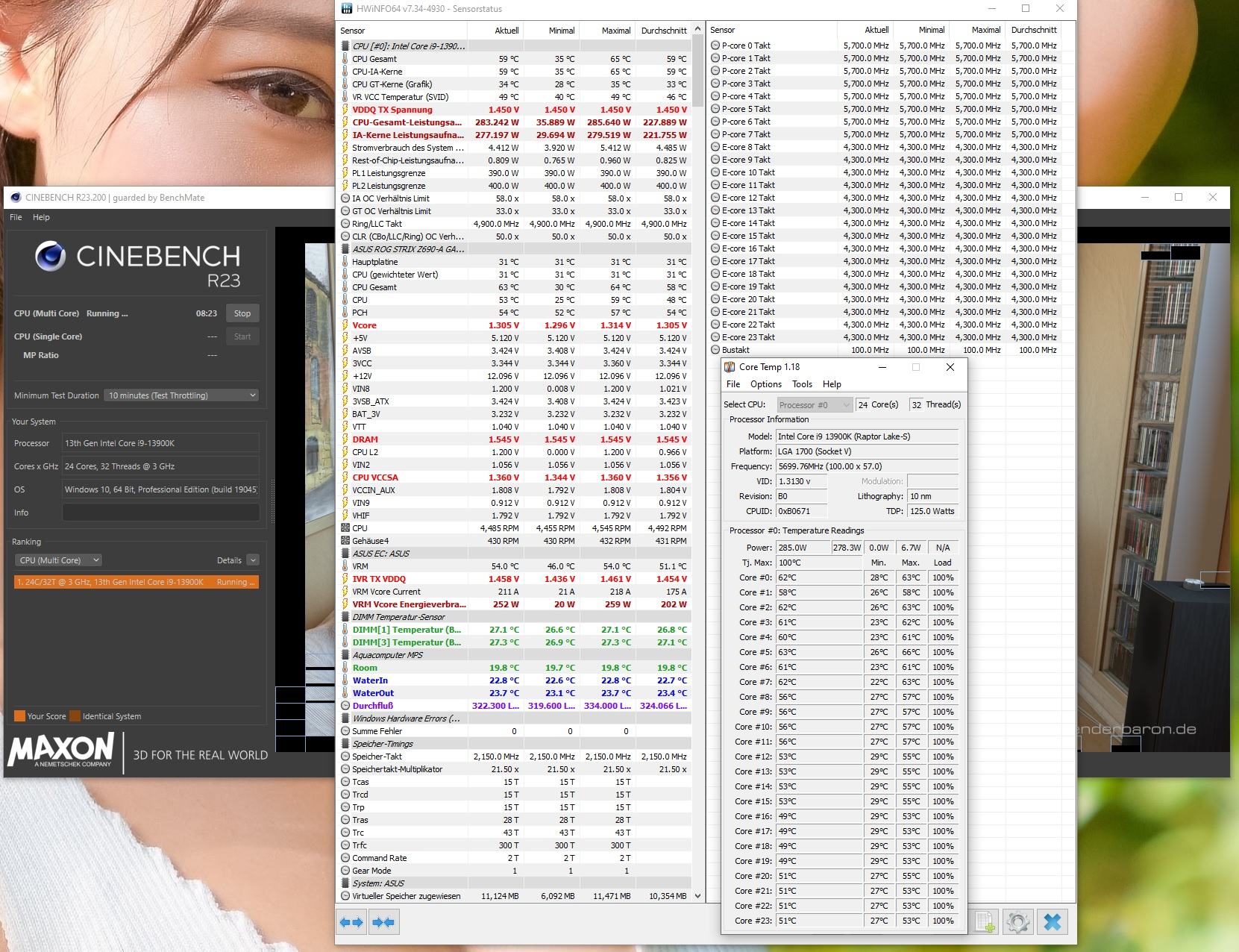Open Tools menu in Core Temp

pyautogui.click(x=802, y=384)
